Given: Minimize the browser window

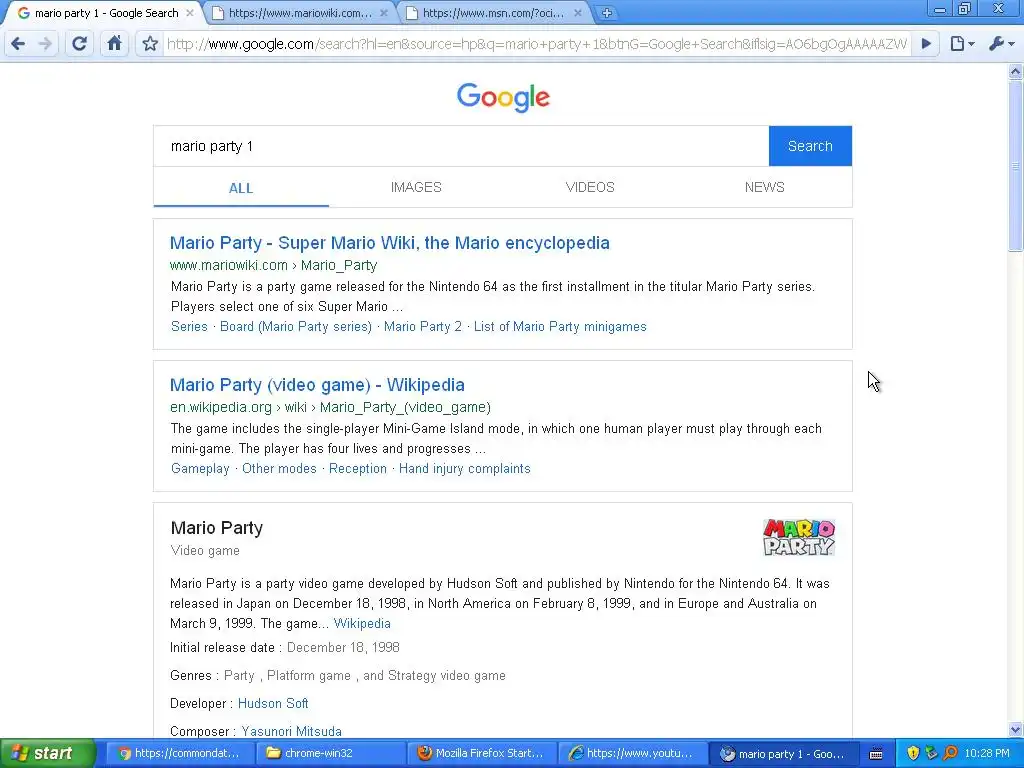Looking at the screenshot, I should pos(940,9).
